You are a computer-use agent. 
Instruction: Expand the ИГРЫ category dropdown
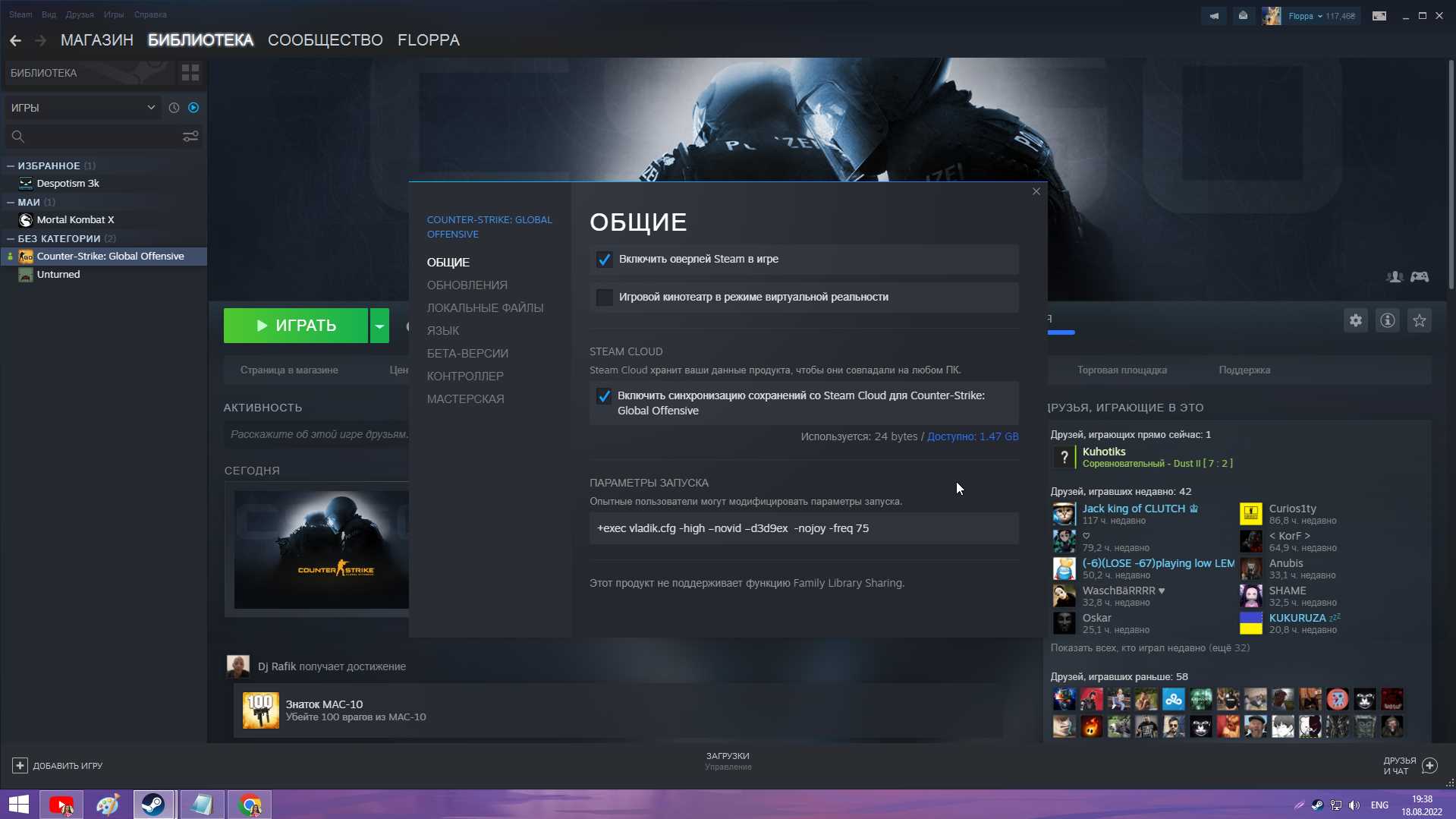pyautogui.click(x=82, y=108)
